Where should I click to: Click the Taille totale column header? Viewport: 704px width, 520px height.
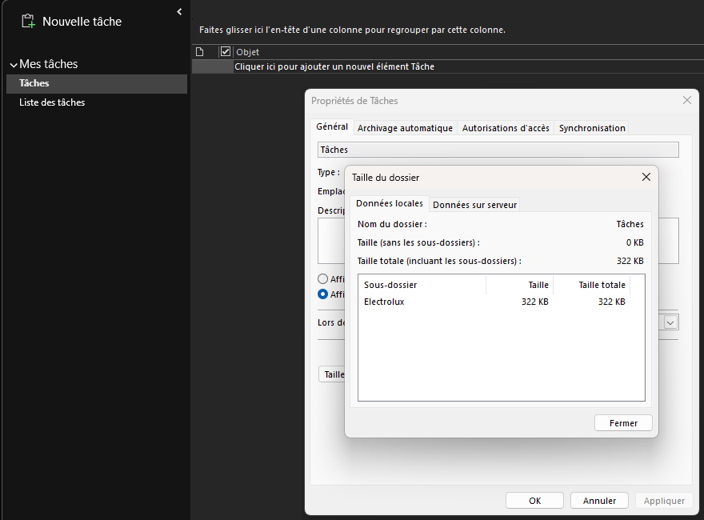tap(592, 285)
